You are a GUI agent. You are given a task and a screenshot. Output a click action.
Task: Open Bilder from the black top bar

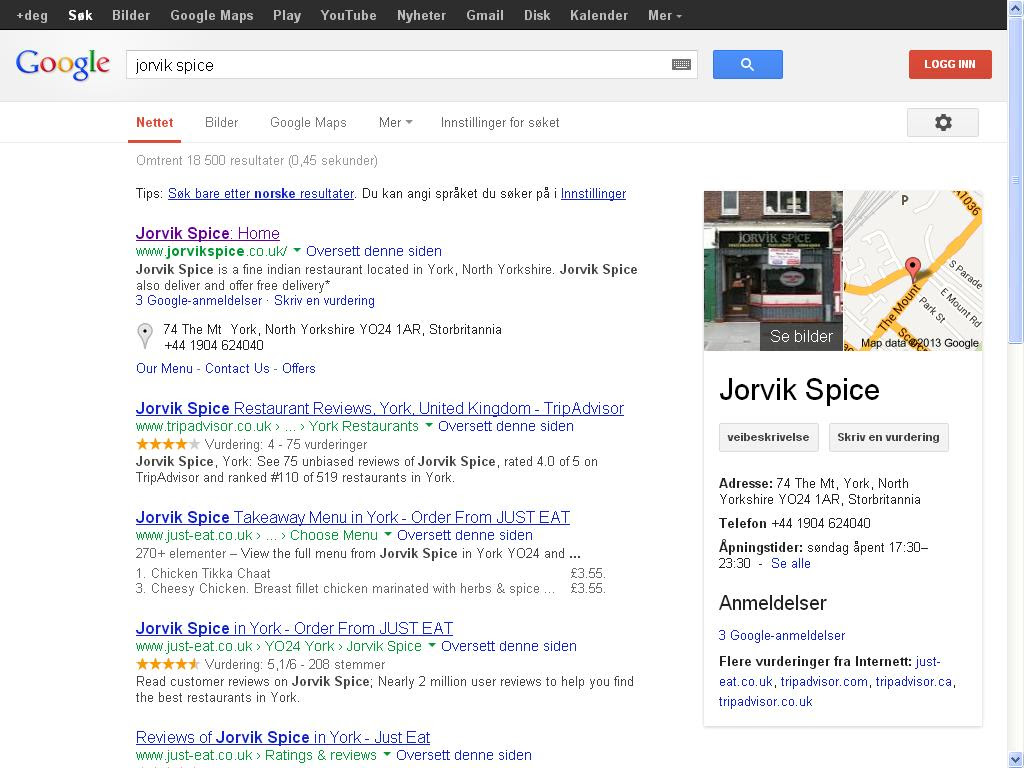click(x=131, y=15)
